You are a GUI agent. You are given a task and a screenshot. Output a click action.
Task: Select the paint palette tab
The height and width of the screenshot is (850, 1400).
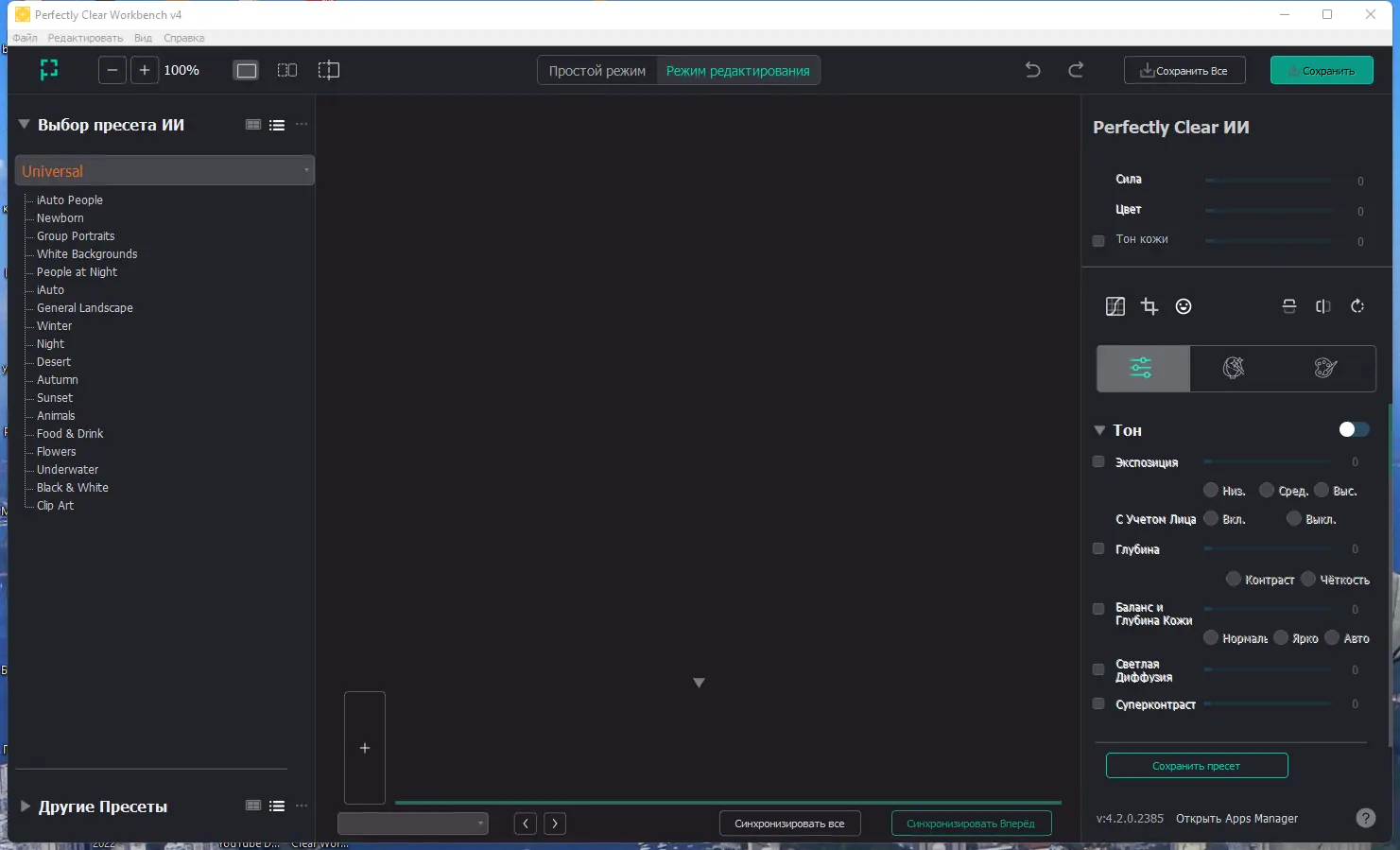click(x=1326, y=368)
